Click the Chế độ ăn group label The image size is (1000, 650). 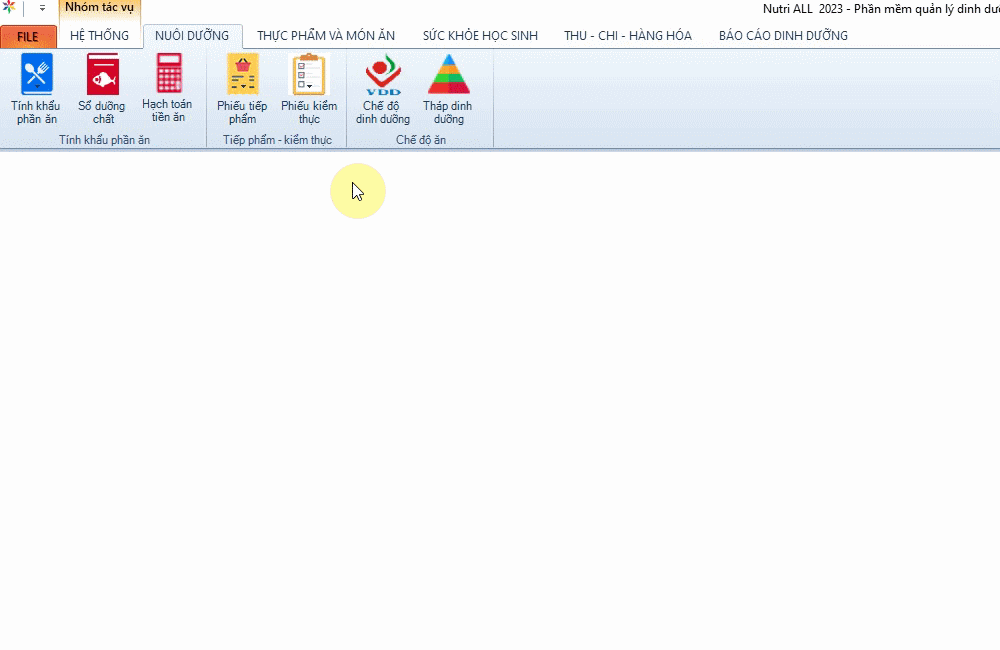421,140
